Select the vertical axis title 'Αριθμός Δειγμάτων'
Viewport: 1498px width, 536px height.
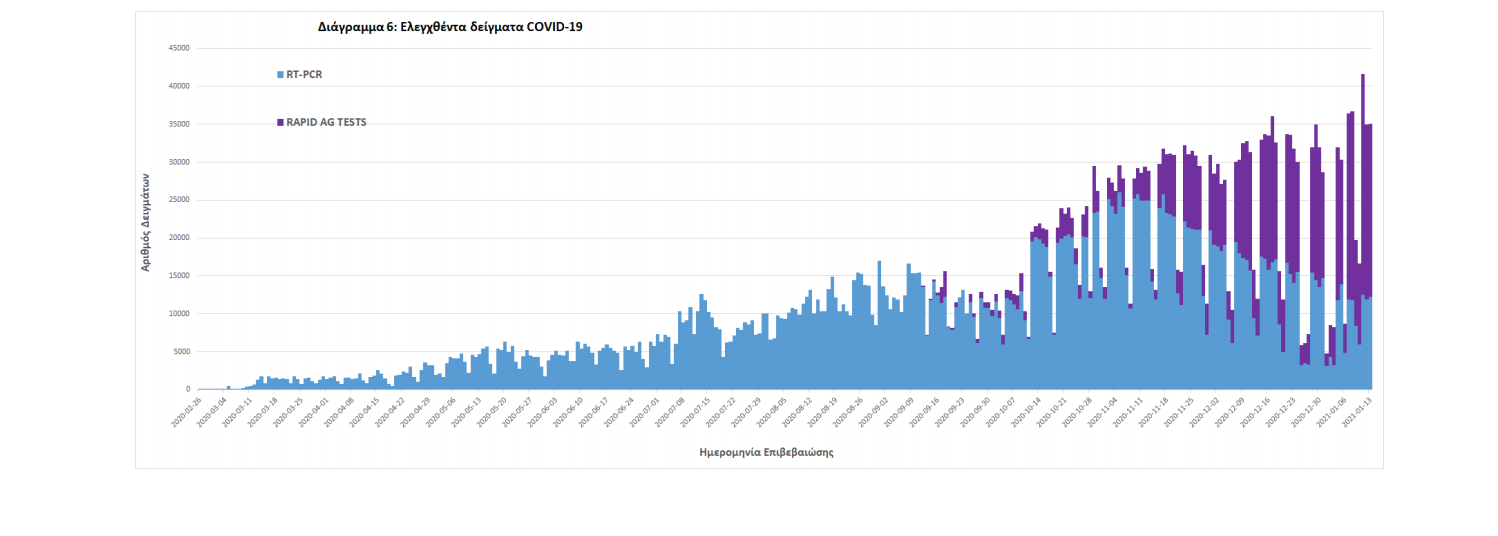(146, 219)
